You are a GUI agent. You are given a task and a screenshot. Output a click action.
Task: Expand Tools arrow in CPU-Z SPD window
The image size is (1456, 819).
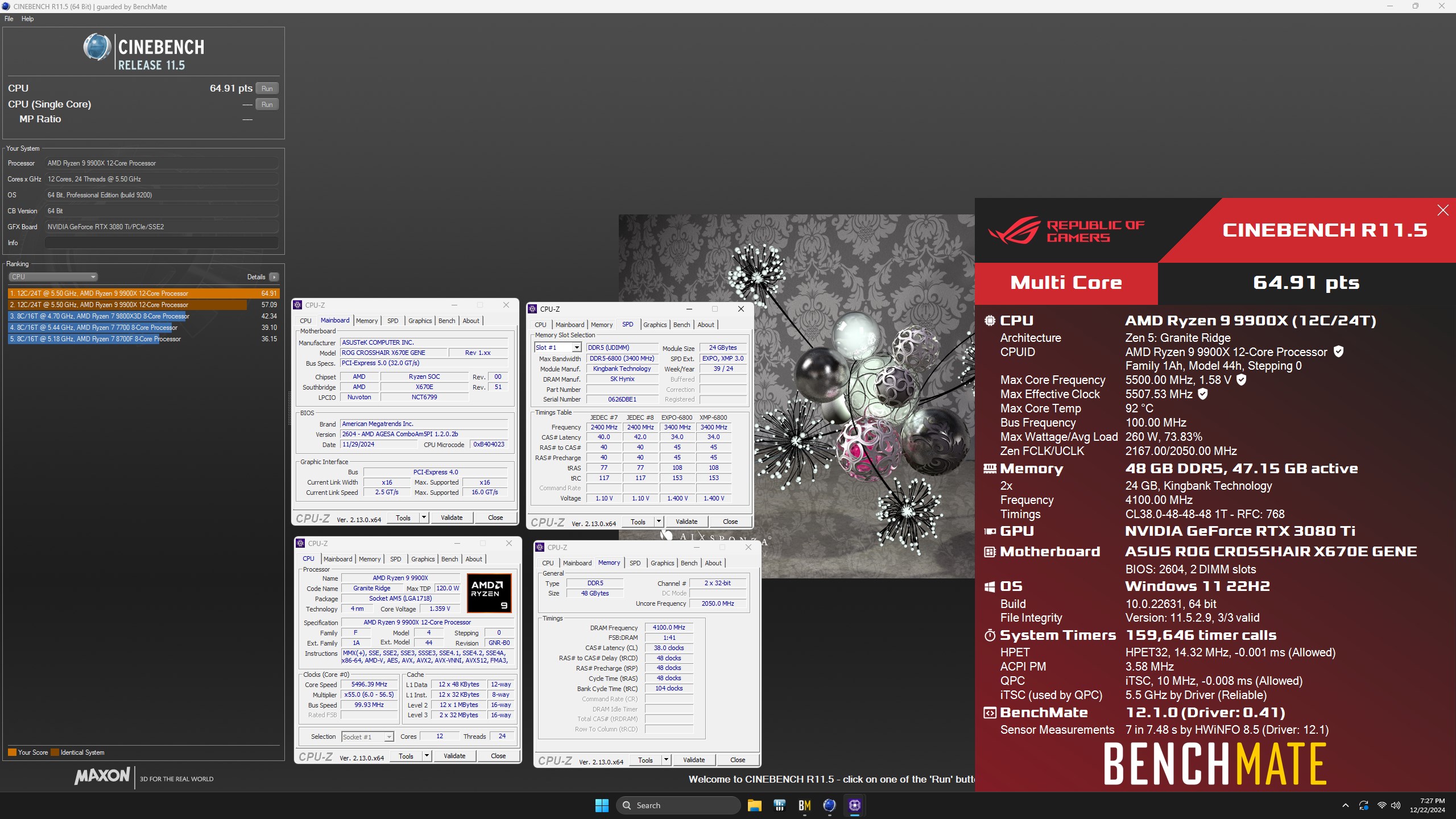(x=659, y=522)
